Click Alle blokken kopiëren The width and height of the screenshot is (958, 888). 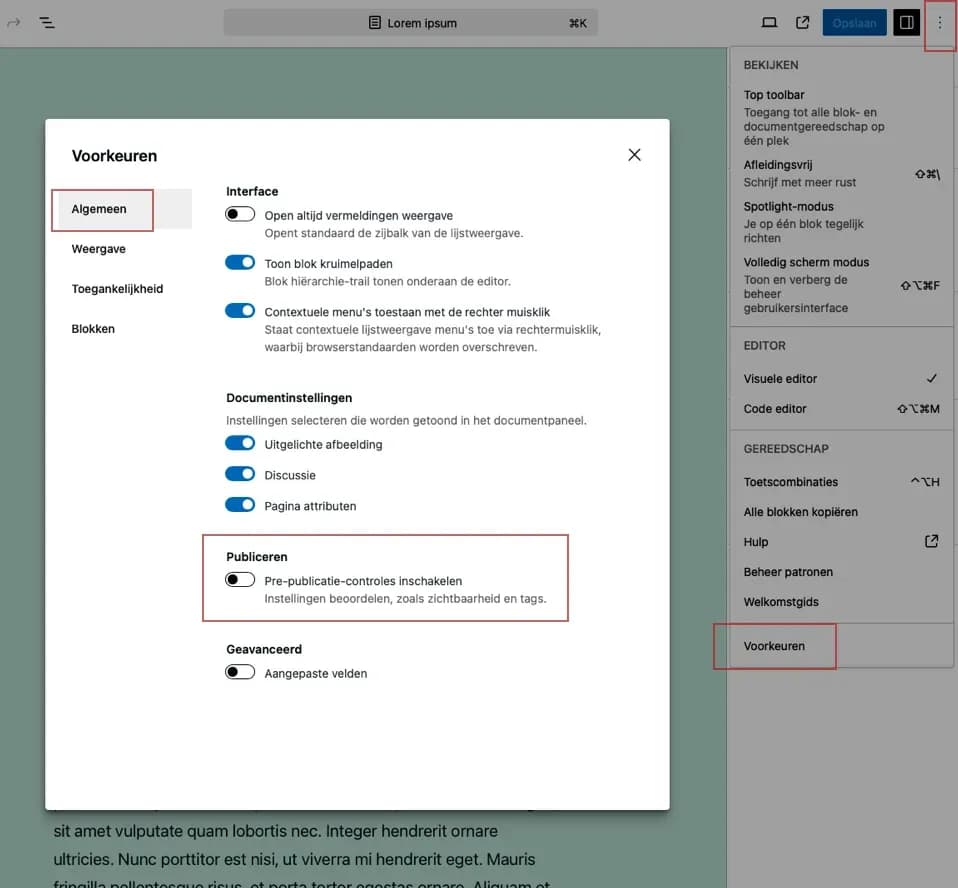pos(841,512)
